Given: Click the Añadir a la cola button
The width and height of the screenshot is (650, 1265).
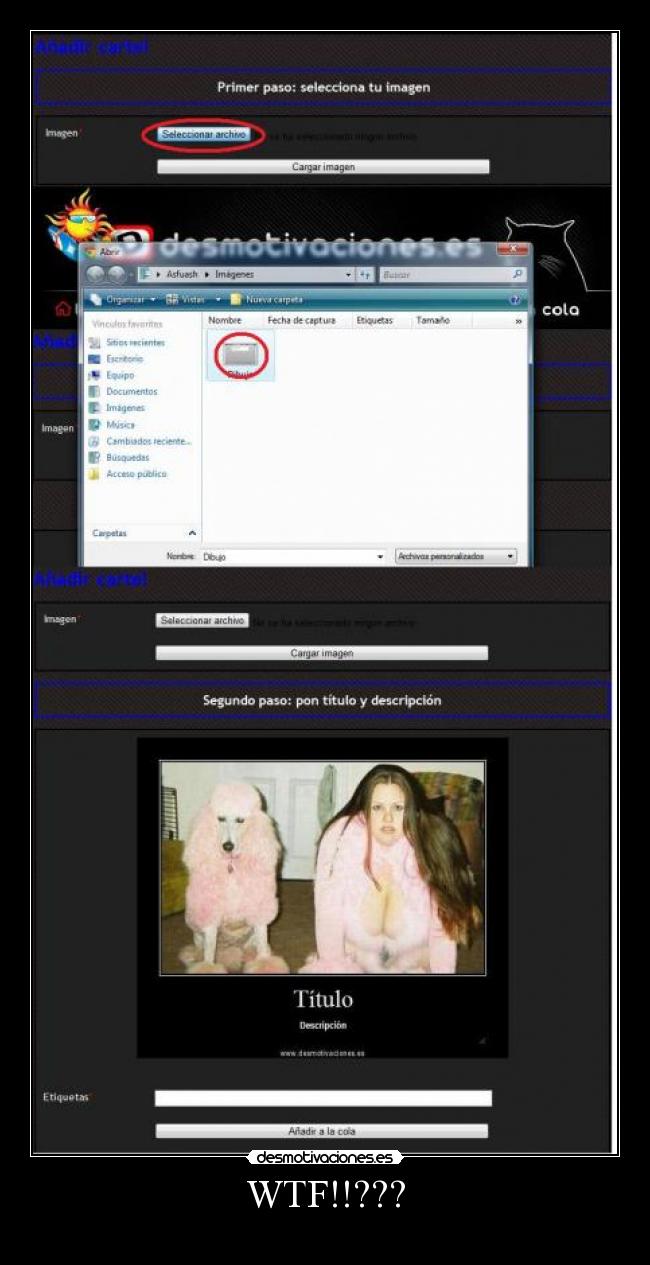Looking at the screenshot, I should [x=322, y=1131].
